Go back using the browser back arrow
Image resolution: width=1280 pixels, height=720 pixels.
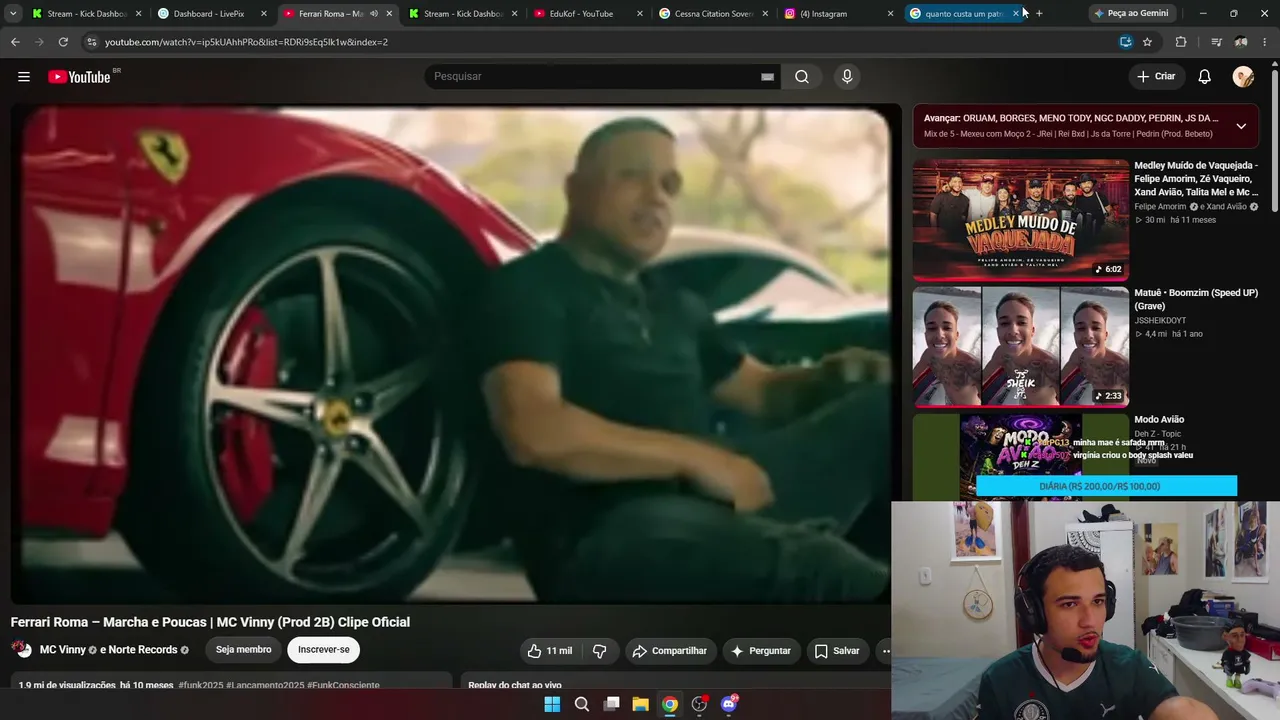coord(15,42)
